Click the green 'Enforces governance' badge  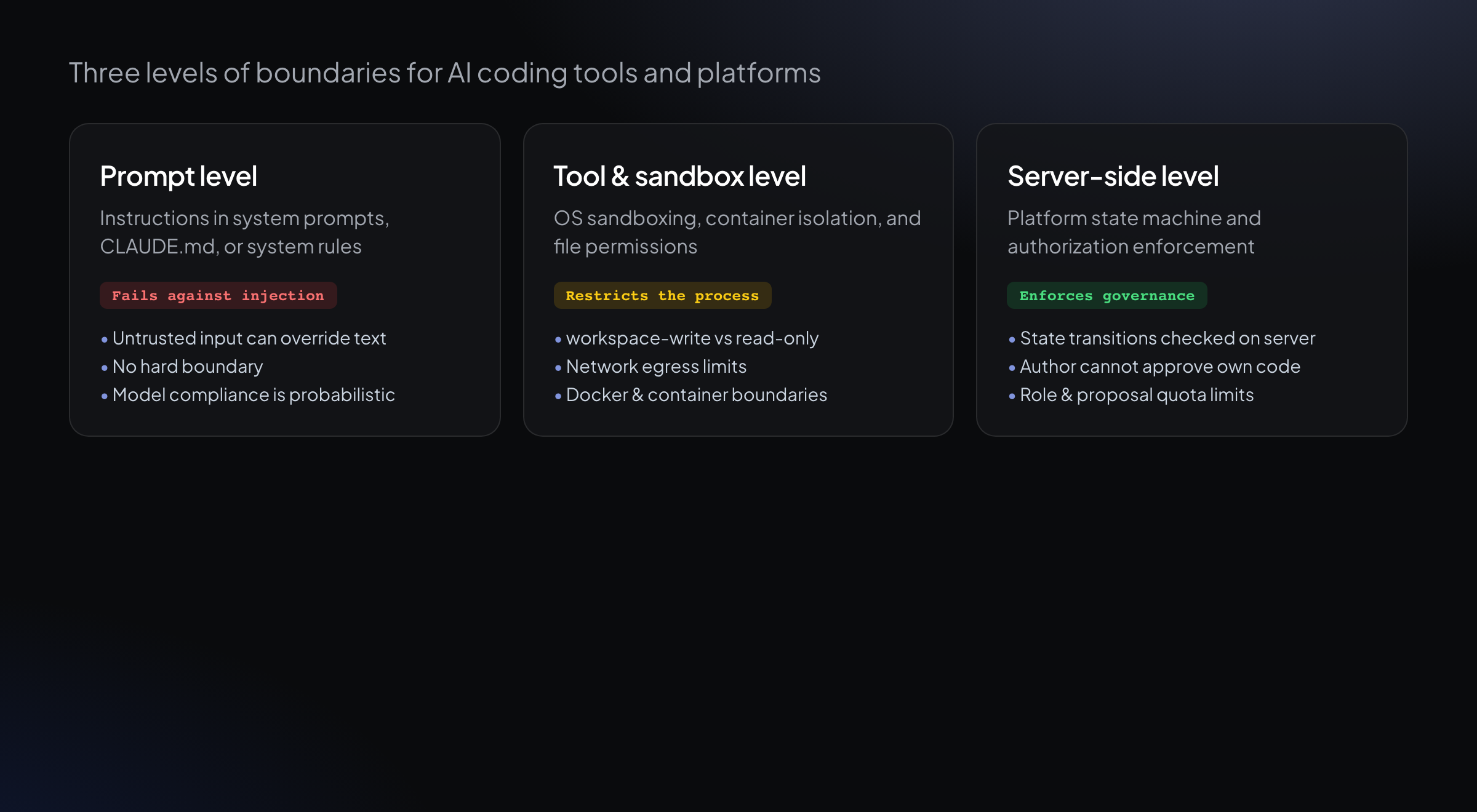point(1107,296)
